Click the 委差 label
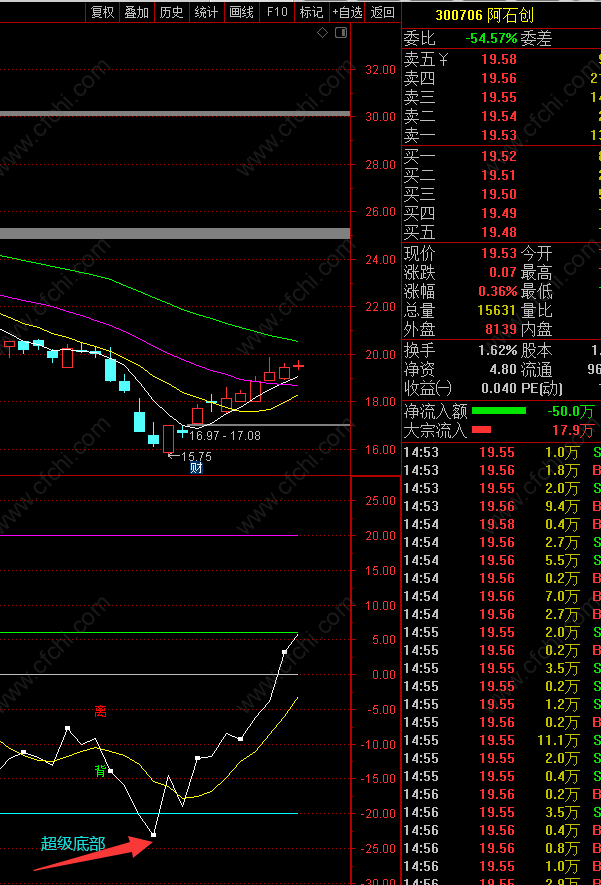 click(536, 38)
